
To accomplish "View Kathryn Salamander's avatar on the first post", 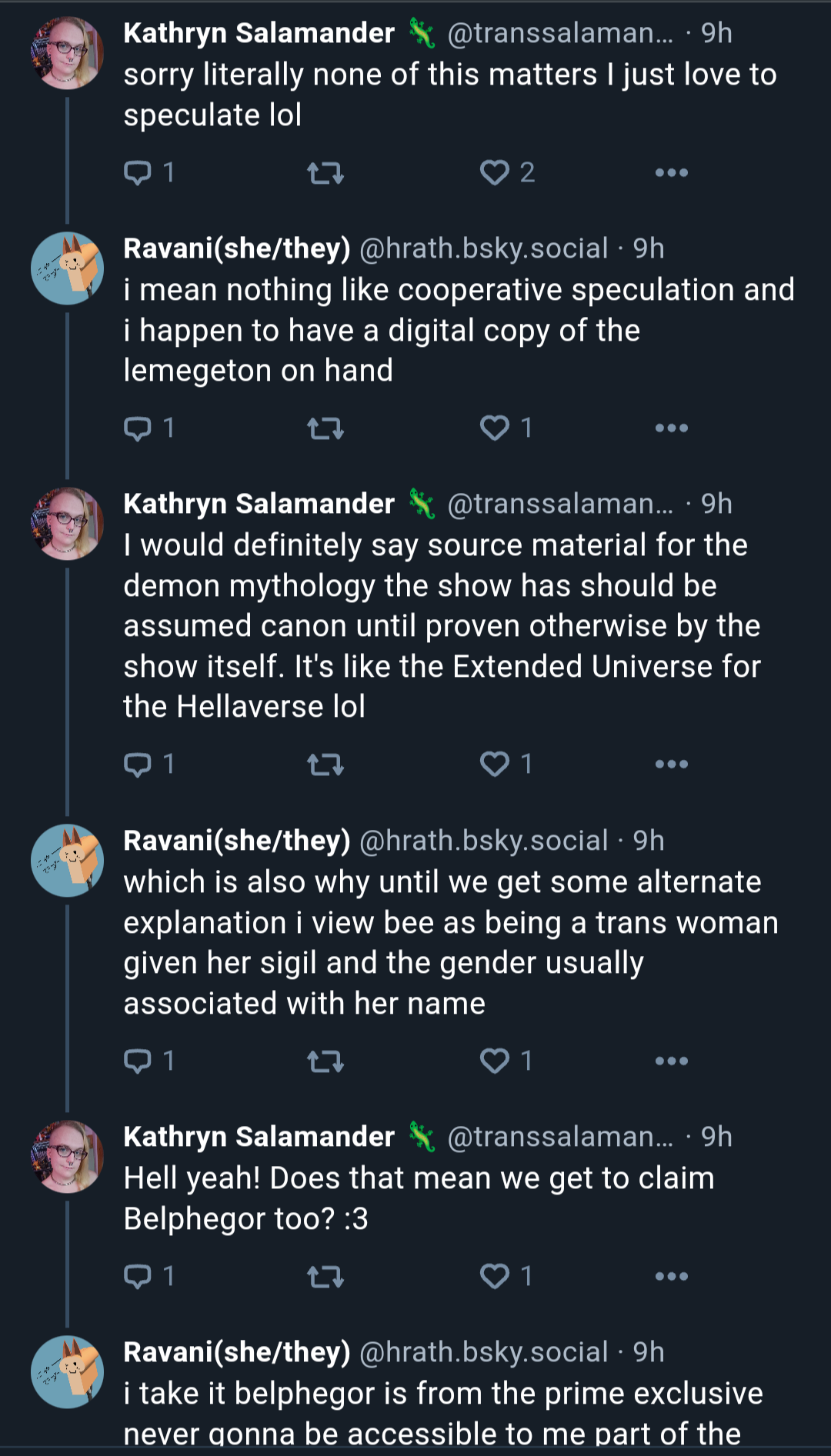I will click(x=67, y=53).
